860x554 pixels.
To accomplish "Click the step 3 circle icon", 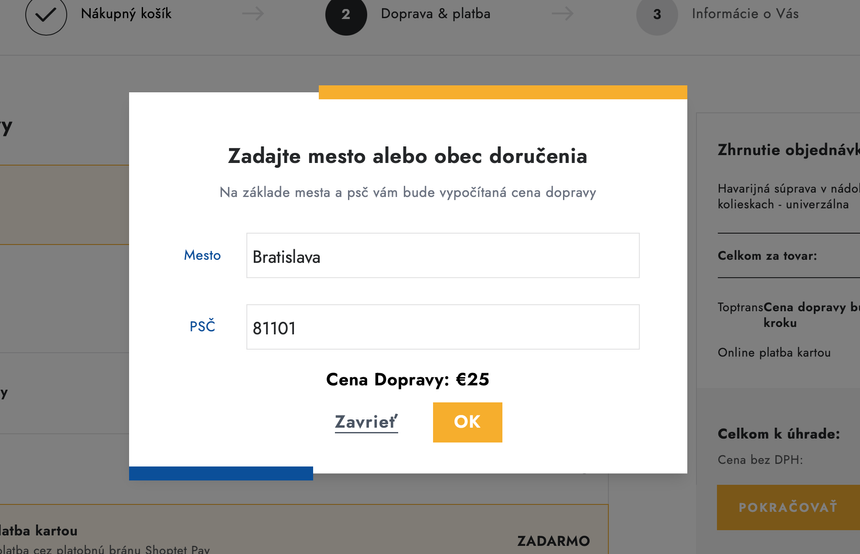I will tap(657, 15).
